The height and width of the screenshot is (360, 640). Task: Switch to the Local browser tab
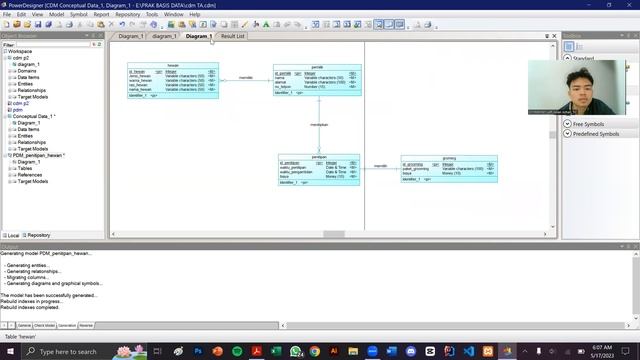11,235
